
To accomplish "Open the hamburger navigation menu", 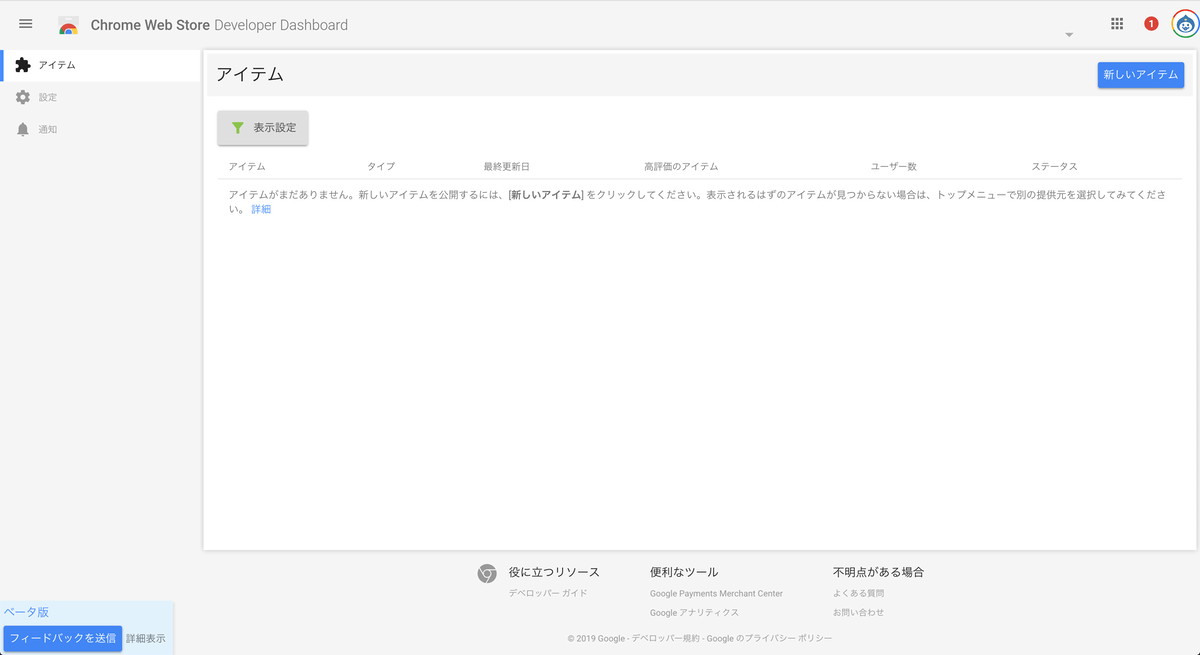I will (x=25, y=23).
